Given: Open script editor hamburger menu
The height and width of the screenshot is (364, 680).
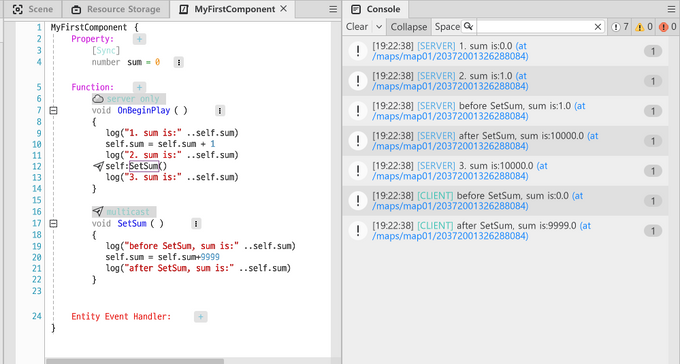Looking at the screenshot, I should [333, 9].
